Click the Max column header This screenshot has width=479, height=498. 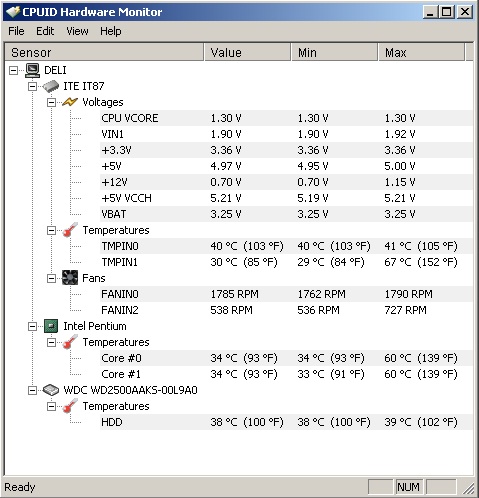pyautogui.click(x=422, y=52)
